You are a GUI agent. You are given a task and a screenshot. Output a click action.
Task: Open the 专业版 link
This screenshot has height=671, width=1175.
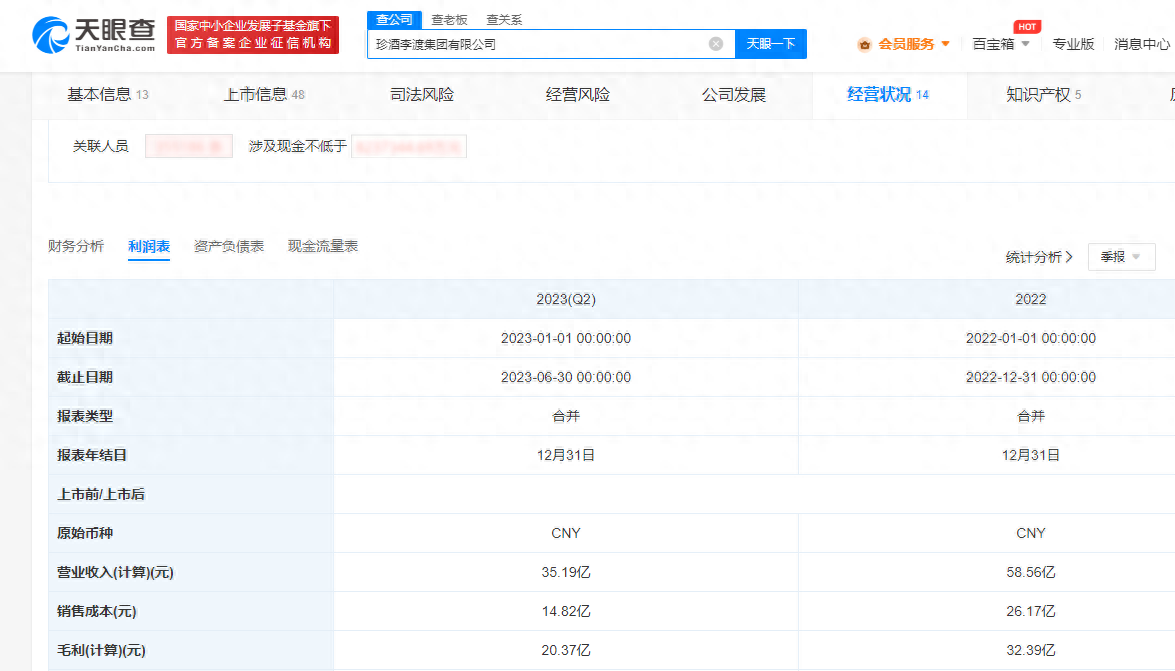coord(1073,44)
